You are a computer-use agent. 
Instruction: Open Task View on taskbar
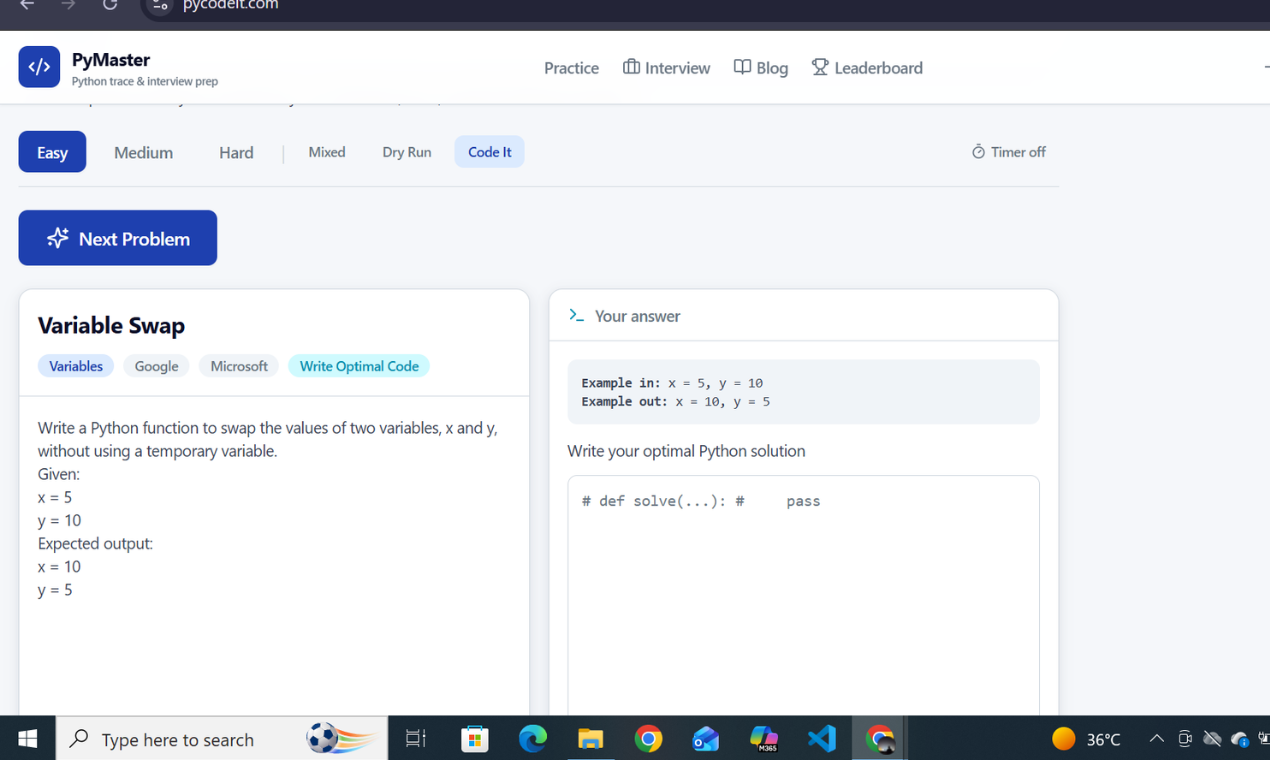[x=416, y=739]
